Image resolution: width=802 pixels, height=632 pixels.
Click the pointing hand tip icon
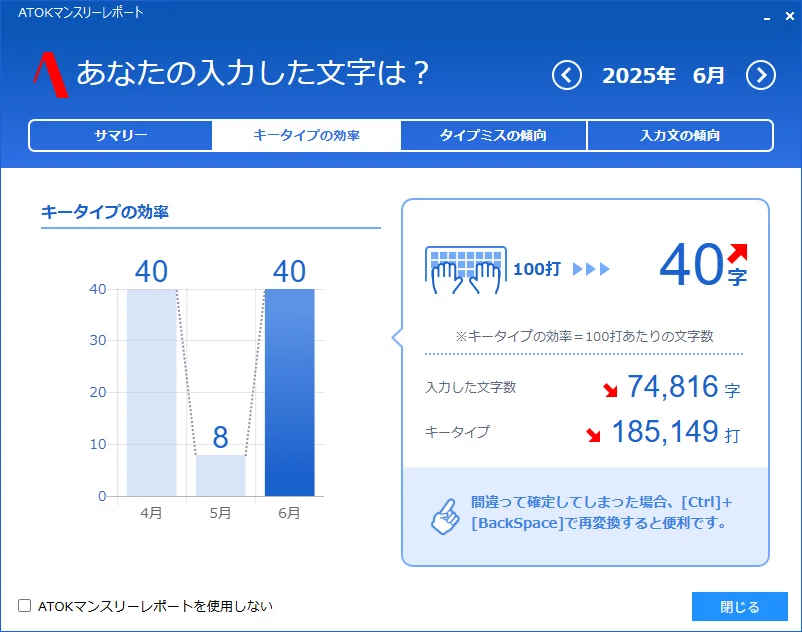[445, 516]
